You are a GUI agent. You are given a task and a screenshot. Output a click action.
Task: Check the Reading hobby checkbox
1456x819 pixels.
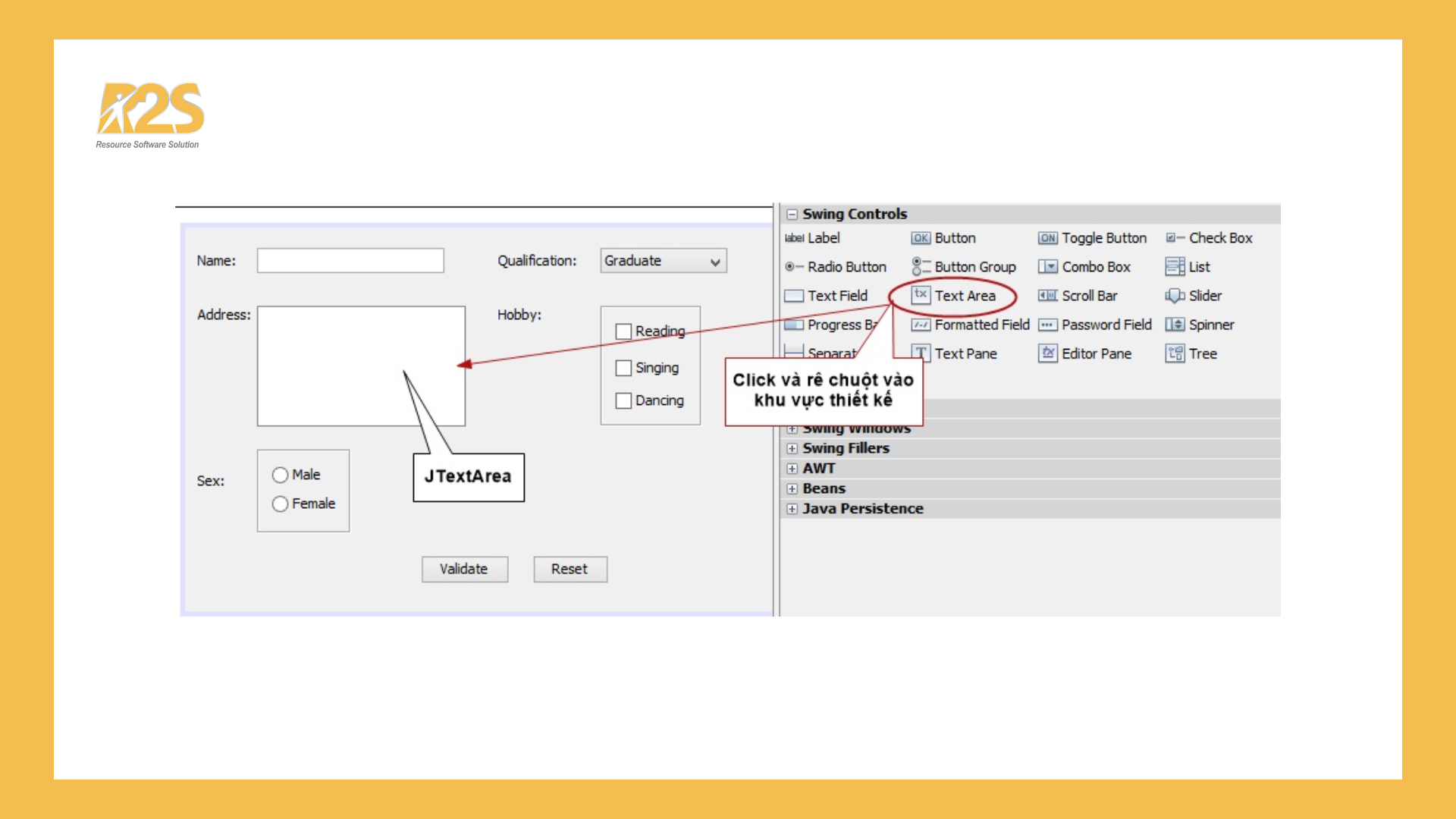pos(623,331)
